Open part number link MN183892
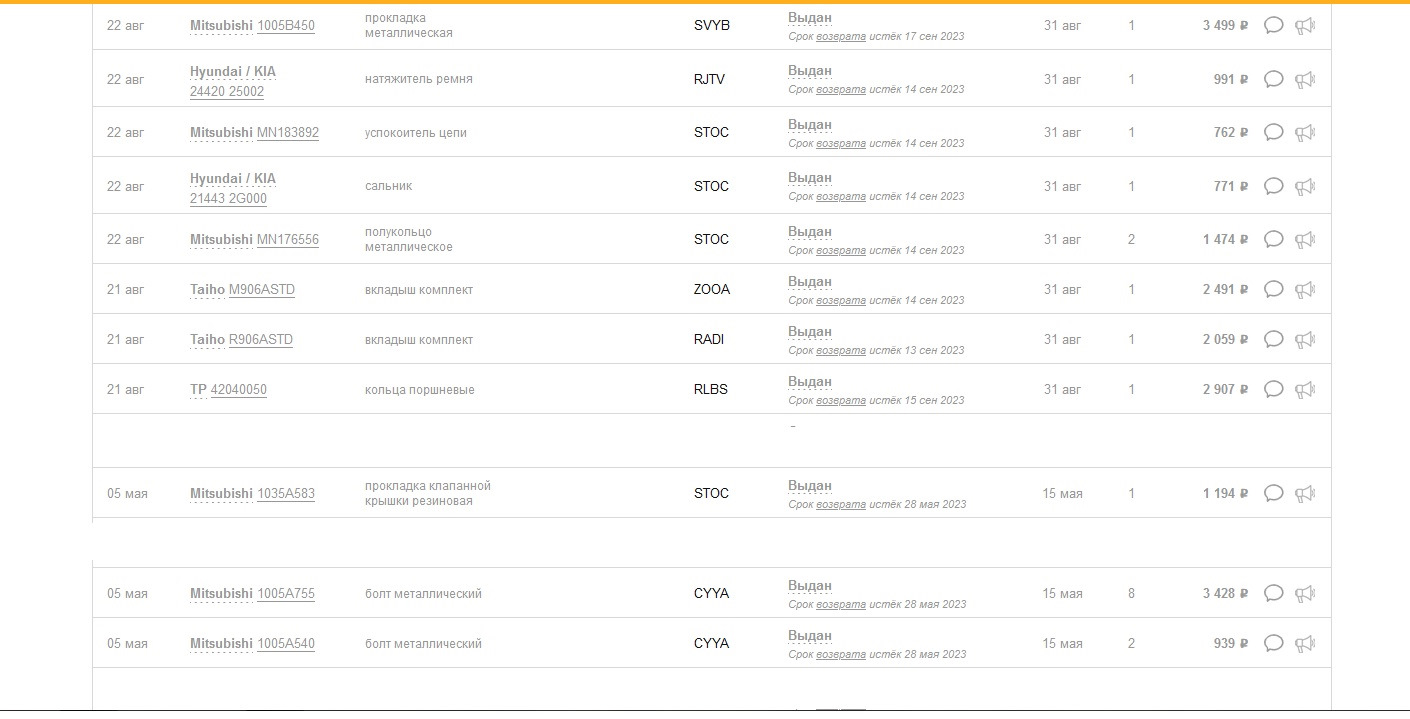 [x=288, y=132]
